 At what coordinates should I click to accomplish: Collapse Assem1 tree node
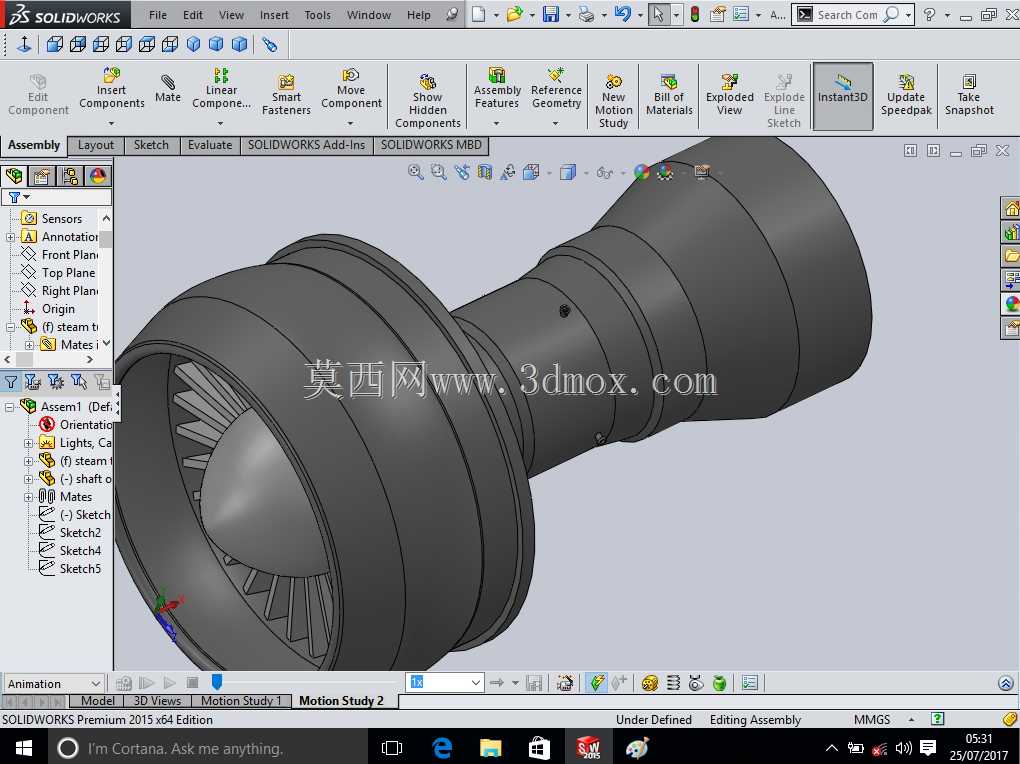tap(9, 407)
